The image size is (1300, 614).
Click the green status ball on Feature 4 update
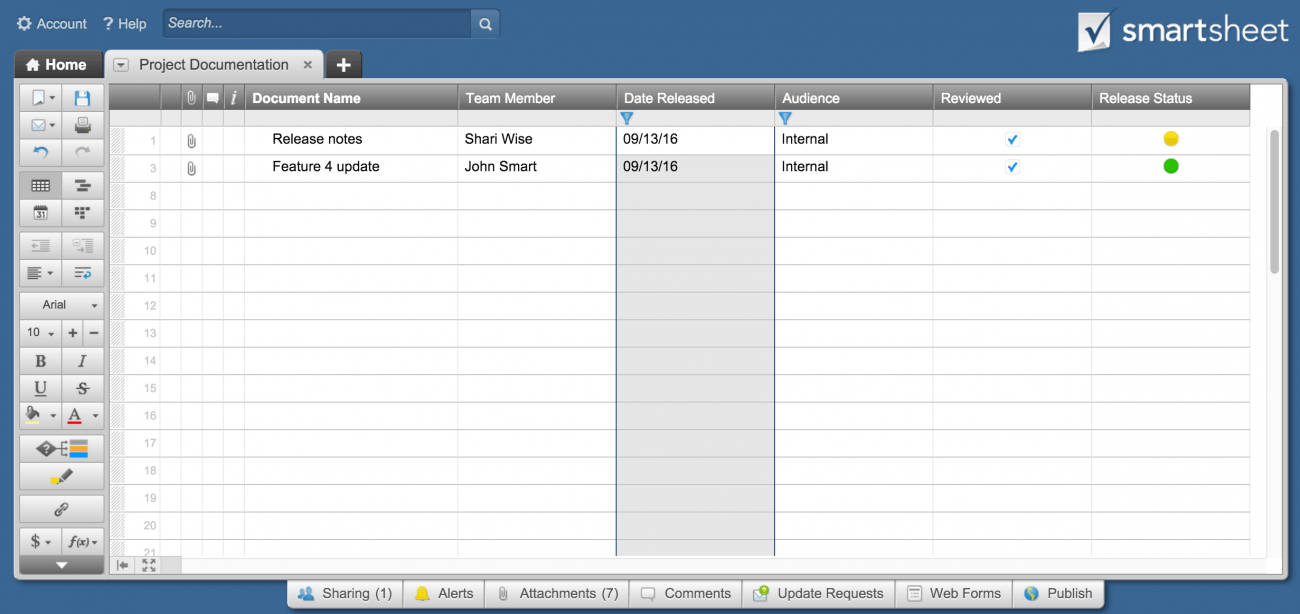1170,166
